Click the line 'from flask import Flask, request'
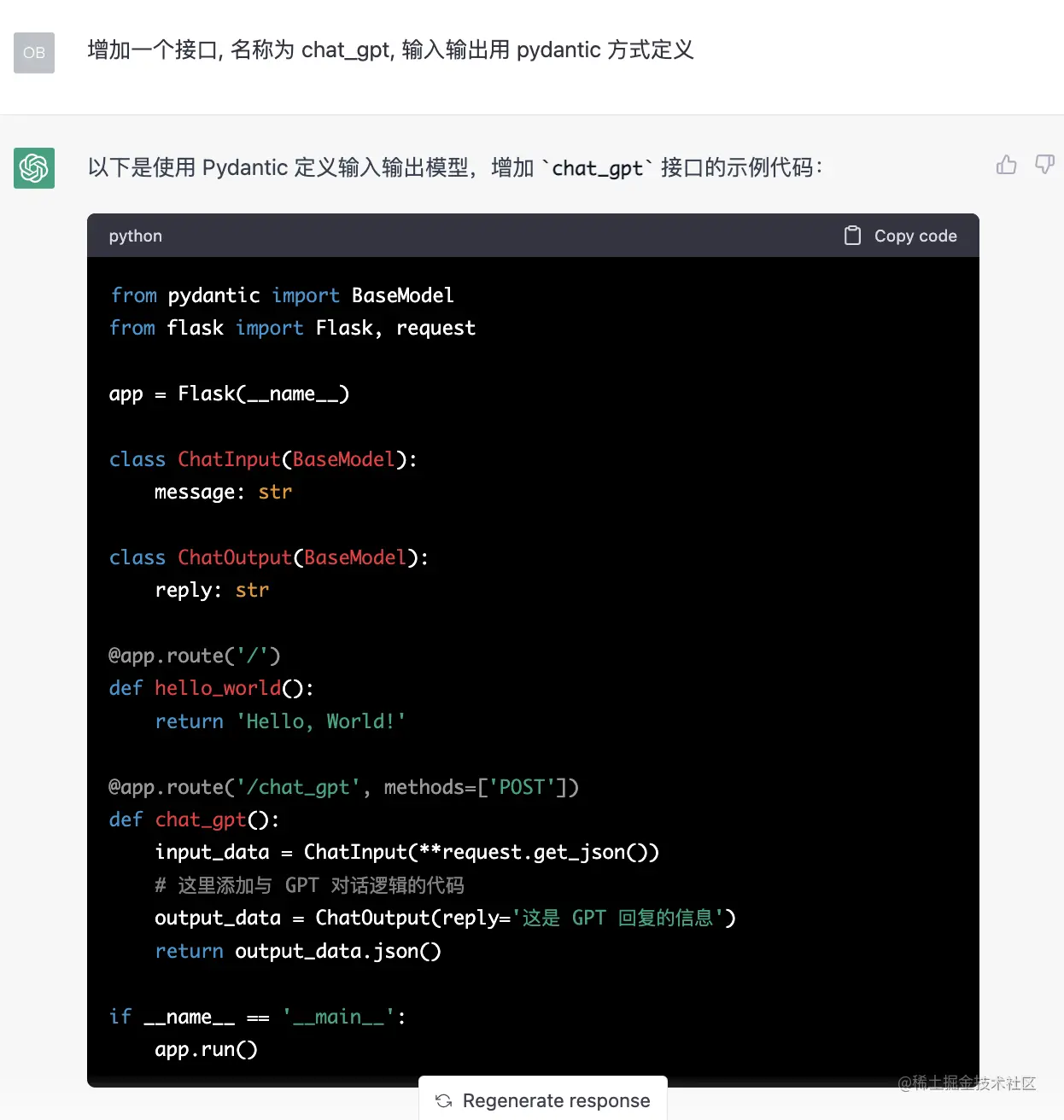Viewport: 1064px width, 1120px height. (x=293, y=329)
